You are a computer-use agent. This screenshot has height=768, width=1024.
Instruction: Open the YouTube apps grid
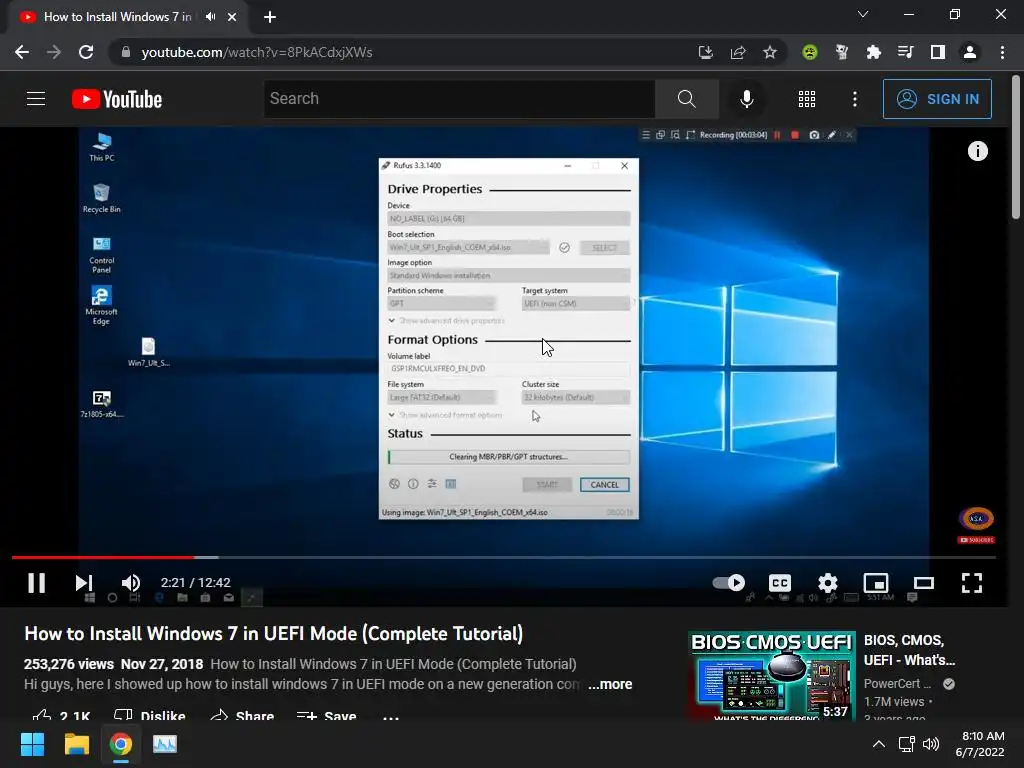[x=807, y=99]
